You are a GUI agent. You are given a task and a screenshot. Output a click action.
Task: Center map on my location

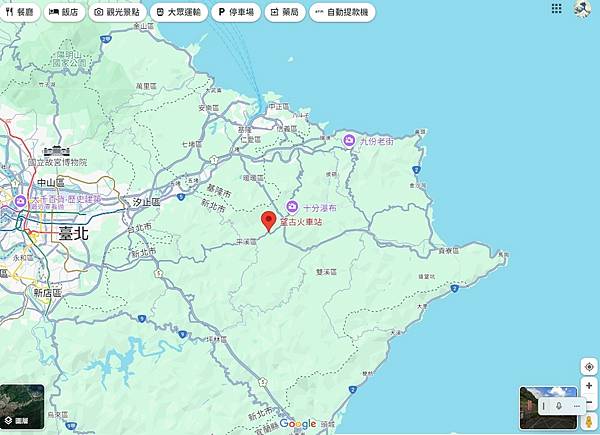pos(589,367)
